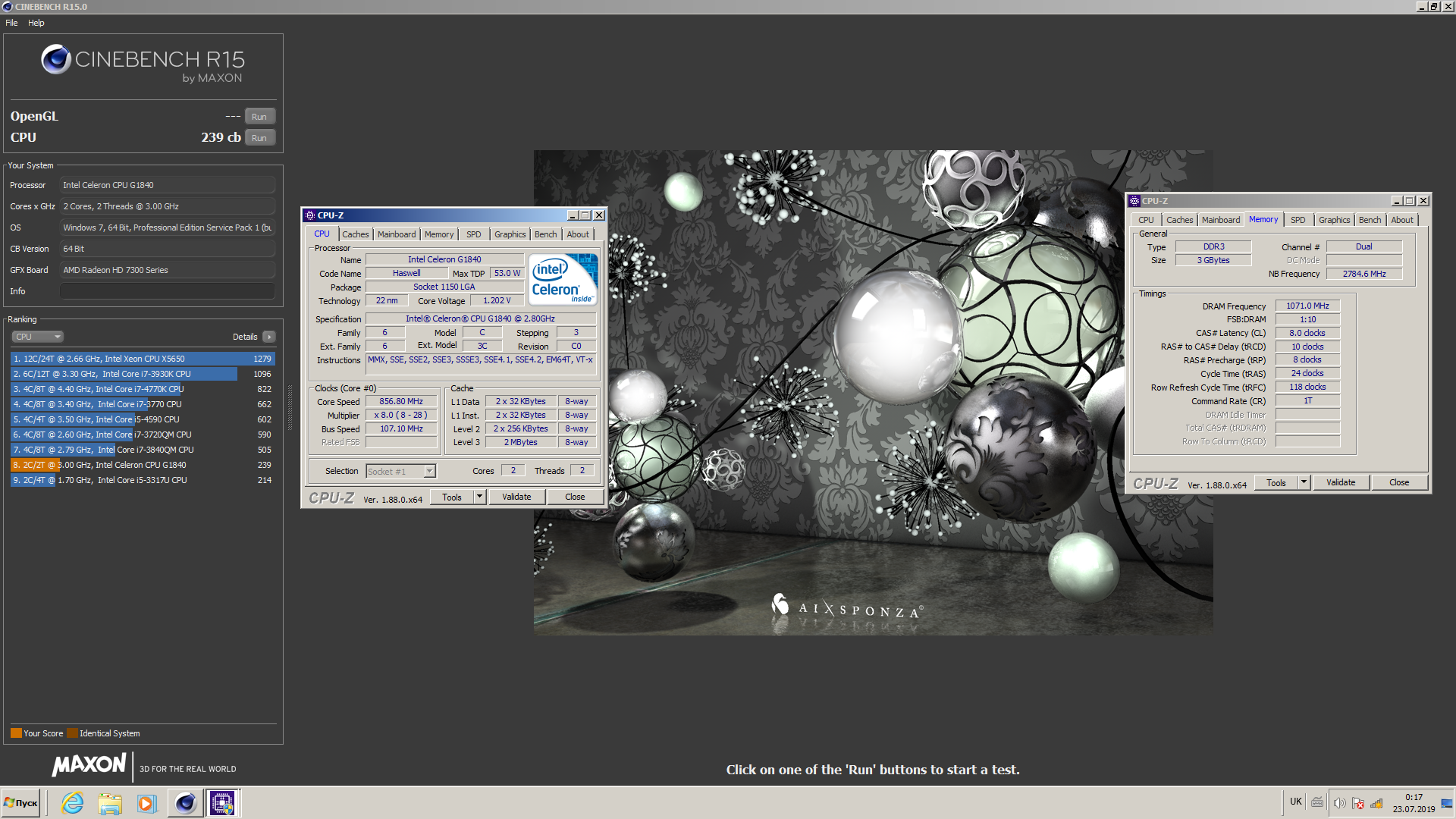This screenshot has height=819, width=1456.
Task: Select ranking row Intel Core i7-3930K CPU
Action: point(143,374)
